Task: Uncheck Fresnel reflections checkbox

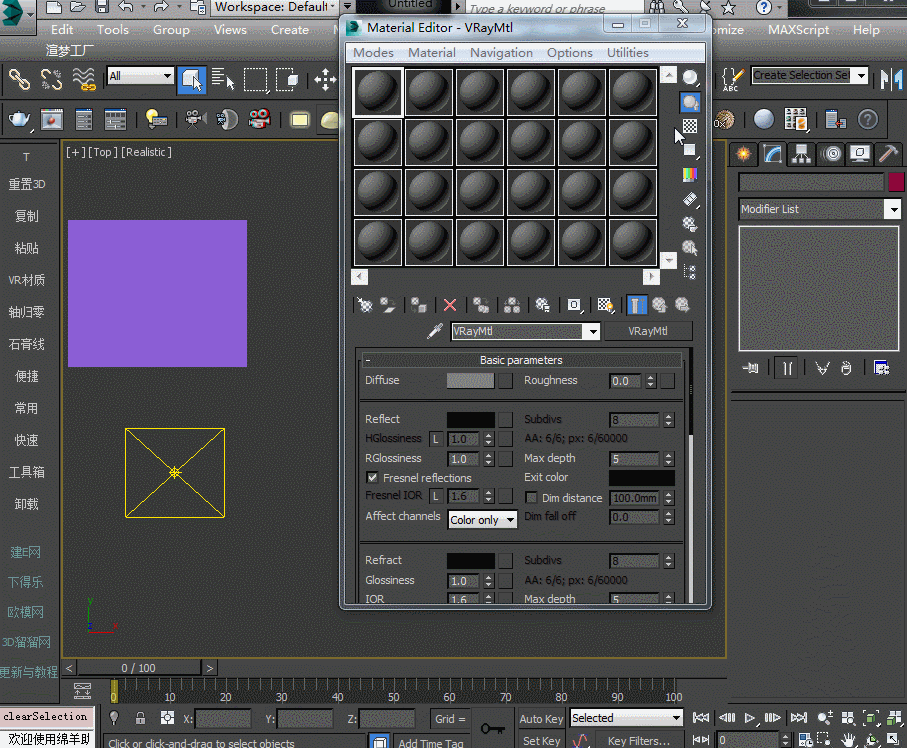Action: (x=373, y=478)
